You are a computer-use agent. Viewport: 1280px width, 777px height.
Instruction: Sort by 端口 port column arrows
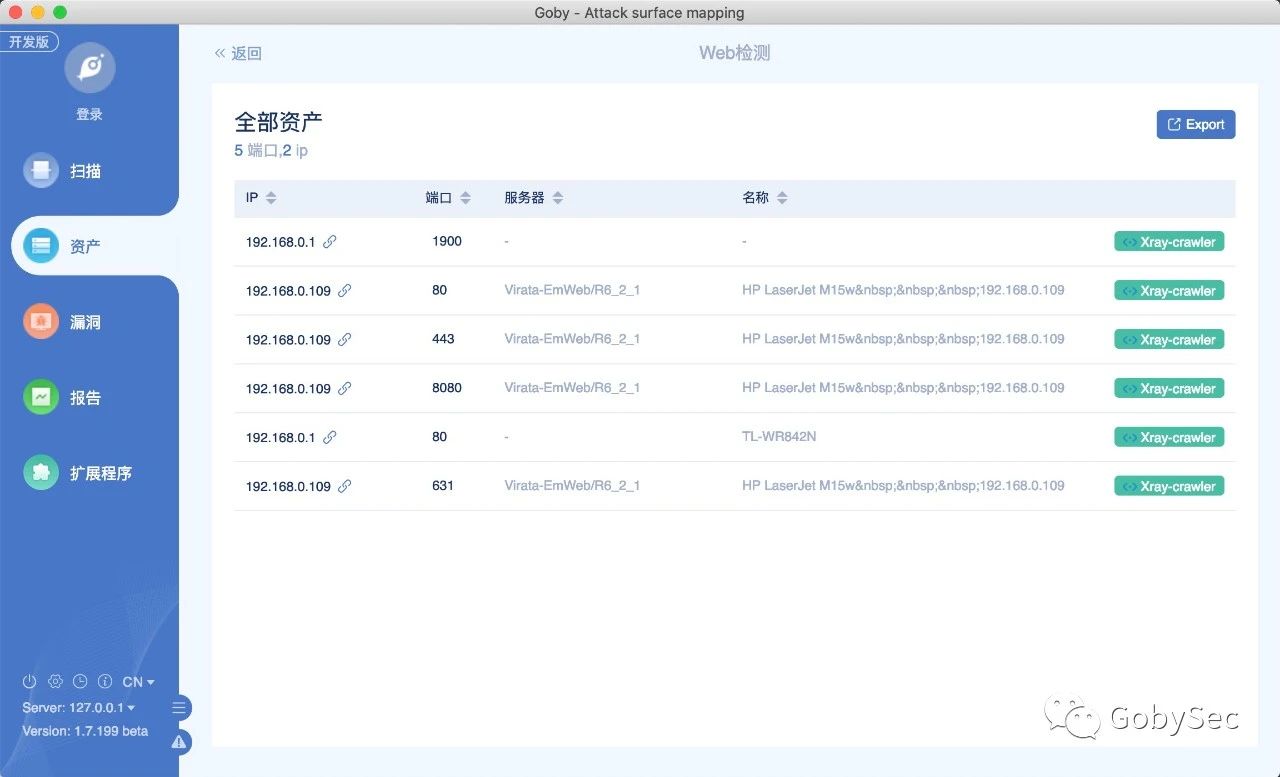(x=465, y=198)
